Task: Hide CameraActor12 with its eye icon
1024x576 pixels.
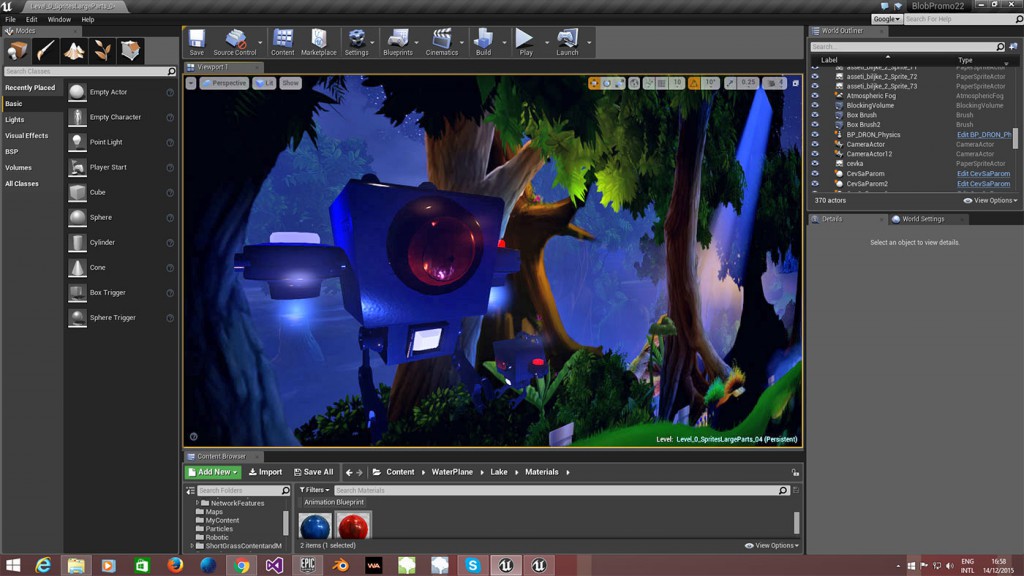Action: coord(815,154)
